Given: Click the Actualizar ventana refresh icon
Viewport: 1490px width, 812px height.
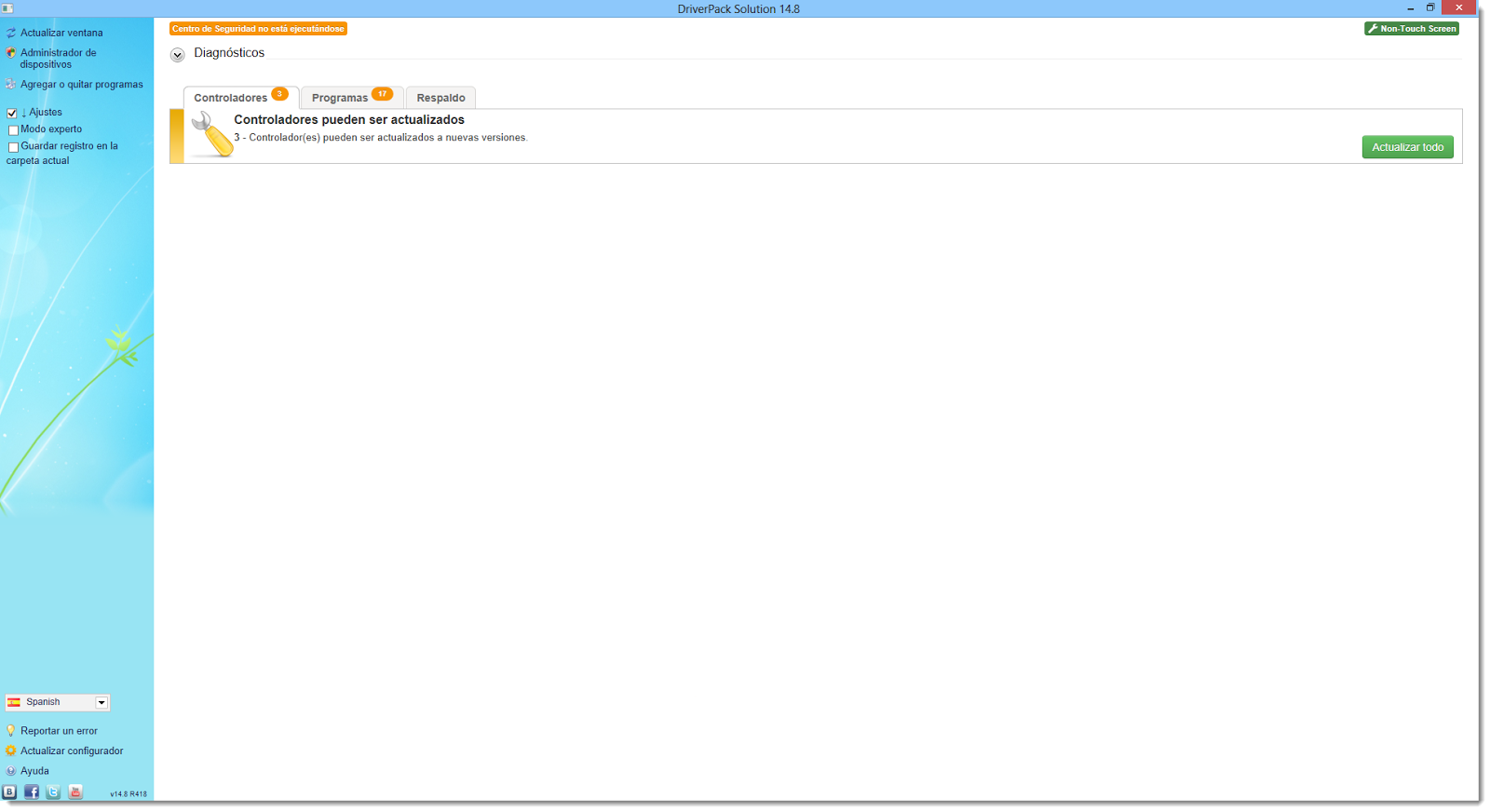Looking at the screenshot, I should pyautogui.click(x=11, y=33).
